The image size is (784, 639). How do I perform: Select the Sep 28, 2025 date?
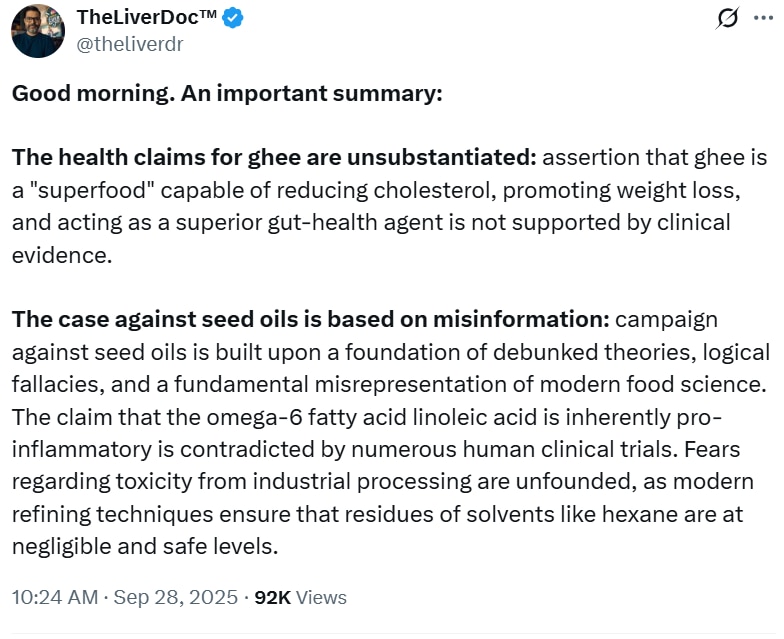tap(176, 597)
